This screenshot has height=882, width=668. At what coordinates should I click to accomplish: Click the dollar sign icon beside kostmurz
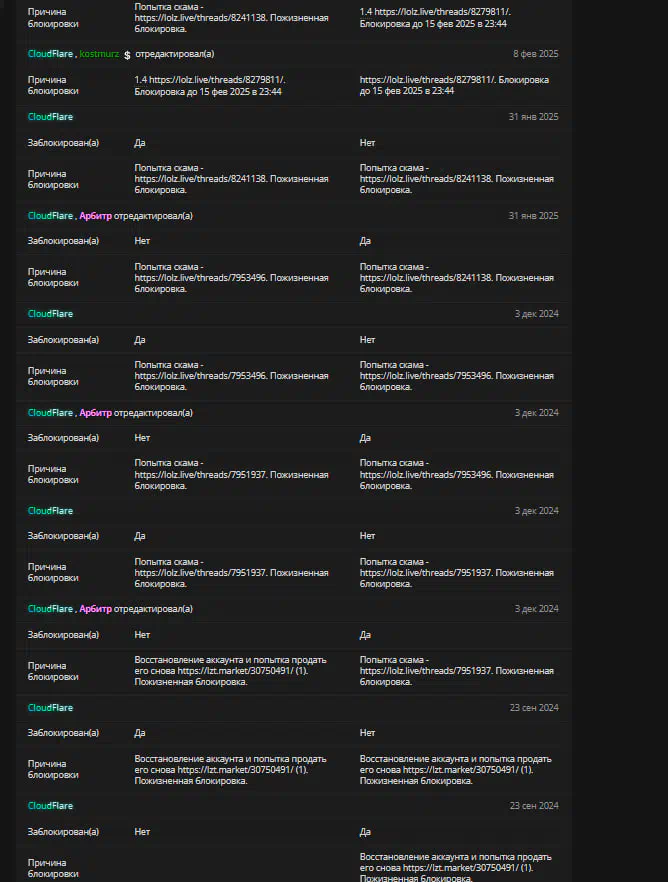pos(127,55)
